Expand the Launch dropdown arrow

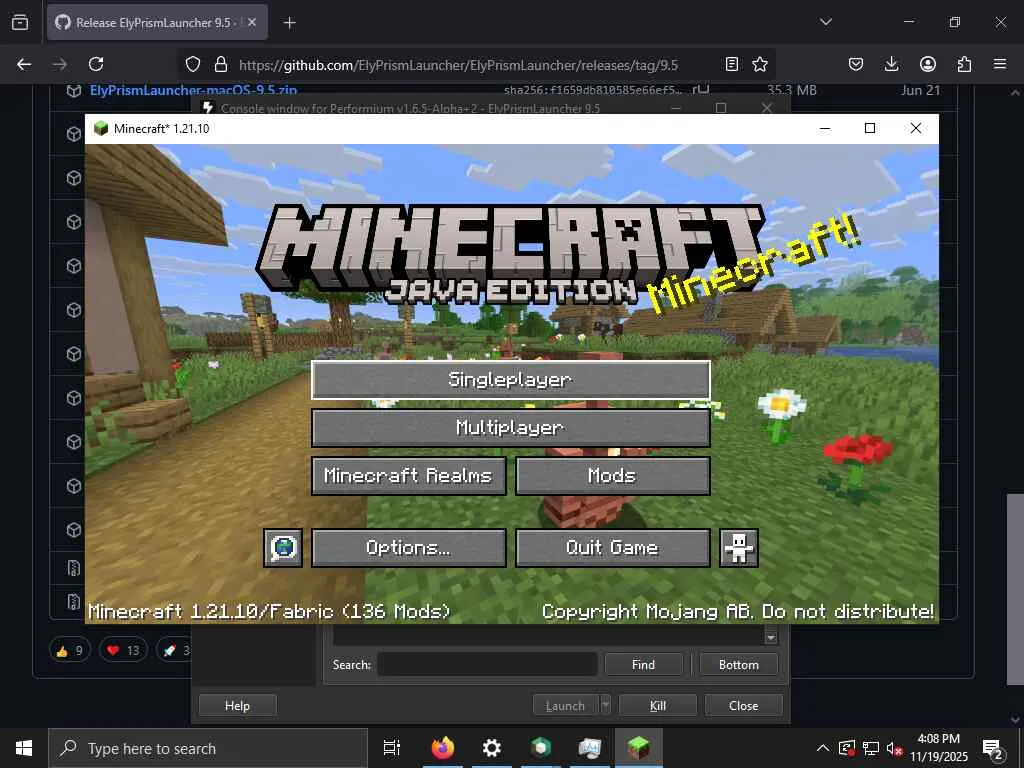pyautogui.click(x=605, y=706)
